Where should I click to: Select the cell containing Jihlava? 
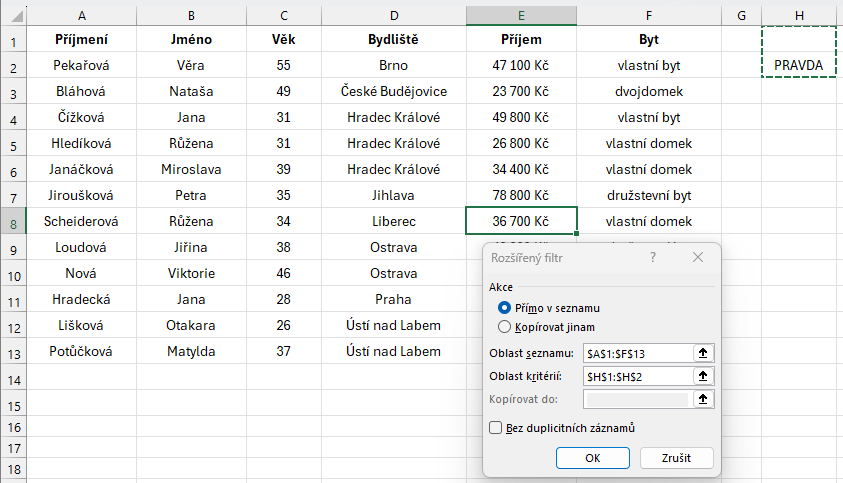(x=394, y=195)
